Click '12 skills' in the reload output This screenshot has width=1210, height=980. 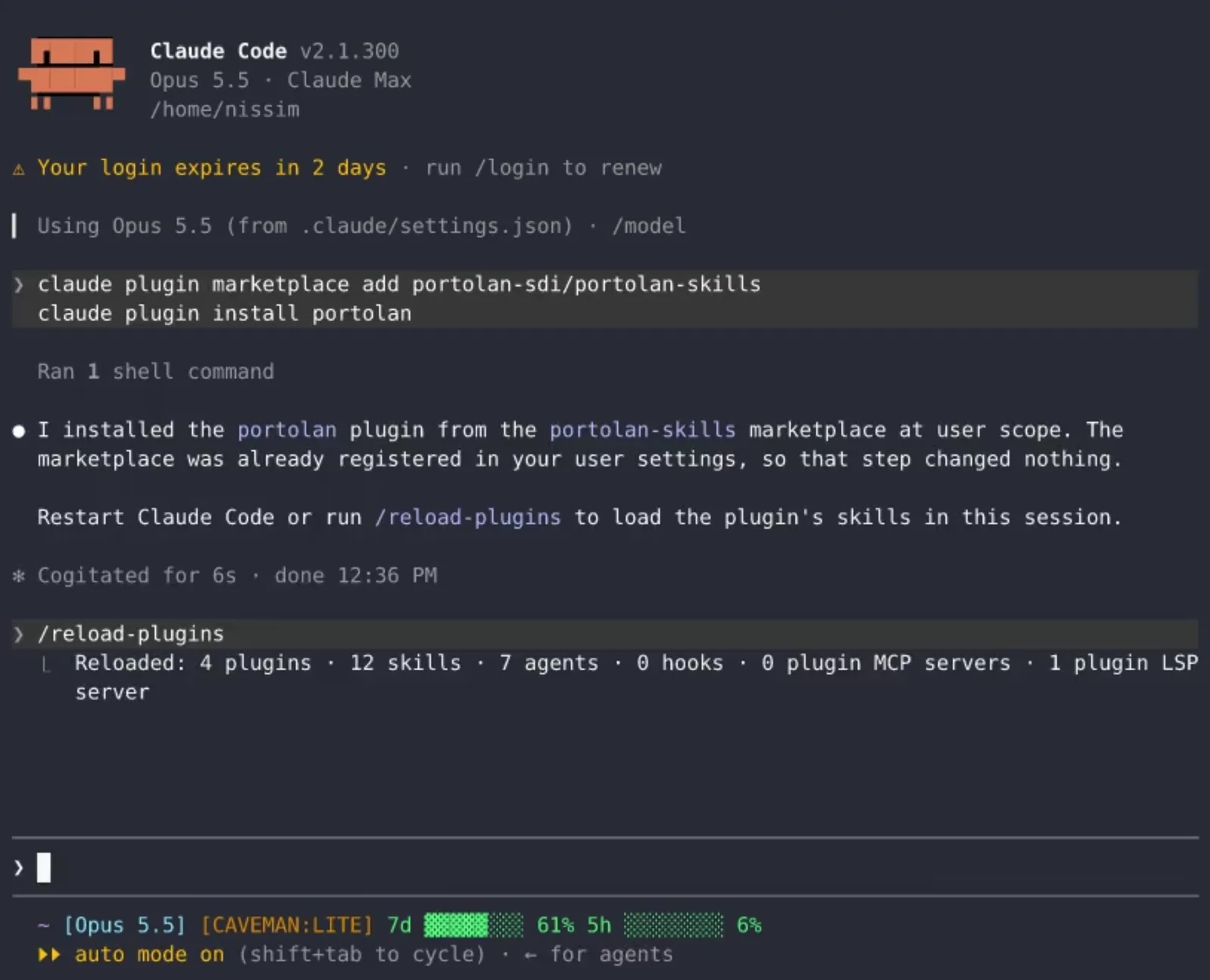(x=405, y=663)
